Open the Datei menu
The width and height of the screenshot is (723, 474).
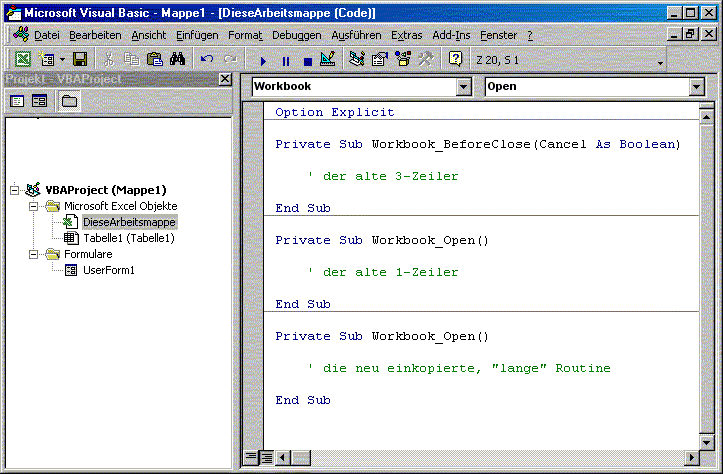47,35
